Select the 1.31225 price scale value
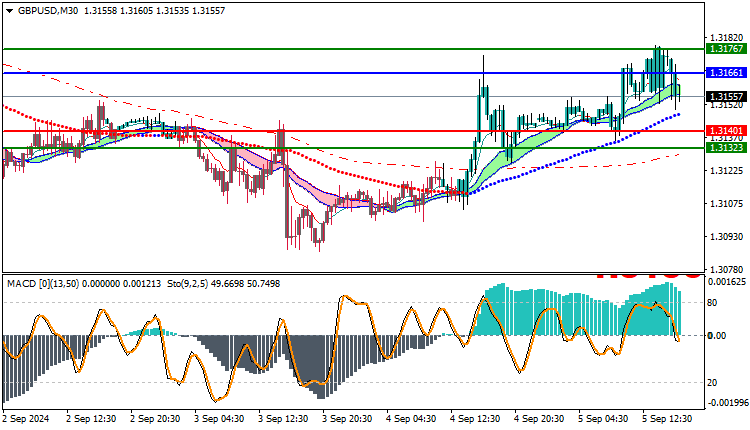 click(x=727, y=171)
